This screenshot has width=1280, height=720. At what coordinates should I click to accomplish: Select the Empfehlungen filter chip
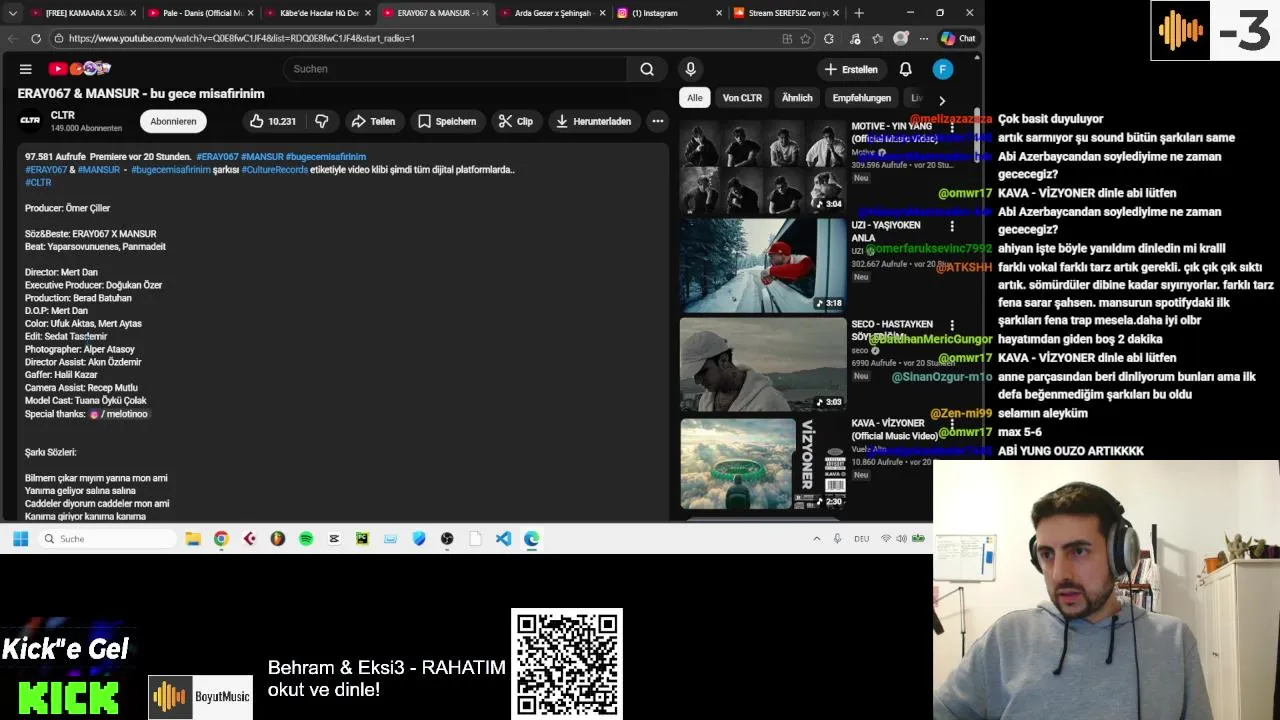862,98
